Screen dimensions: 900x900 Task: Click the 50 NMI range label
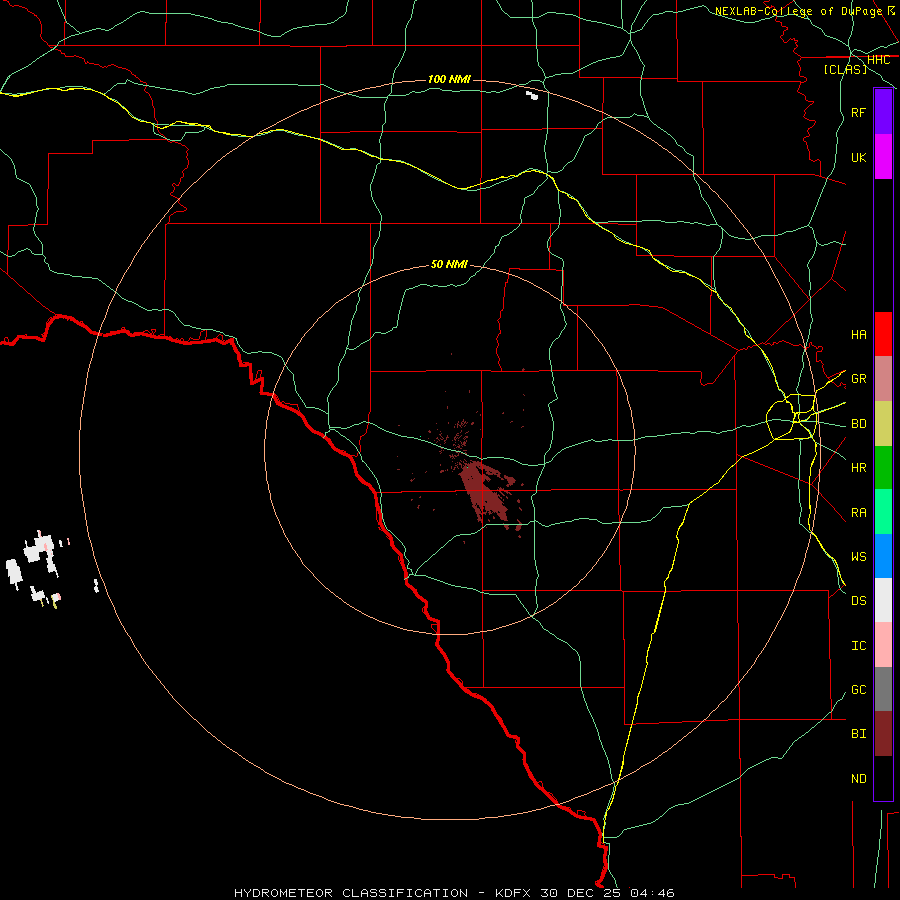[x=449, y=264]
